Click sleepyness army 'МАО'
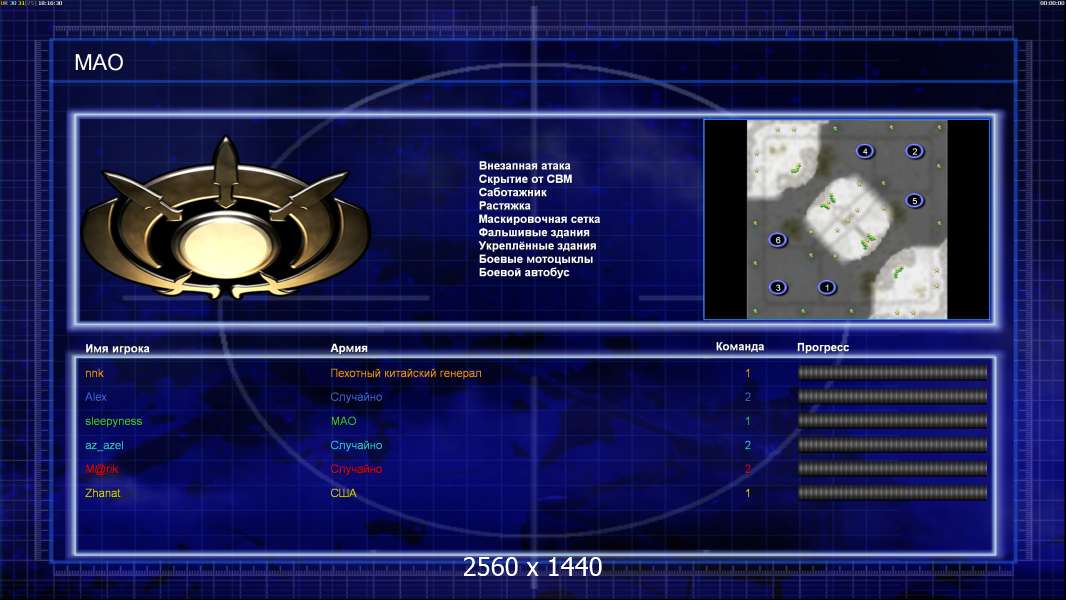The width and height of the screenshot is (1066, 600). point(343,421)
